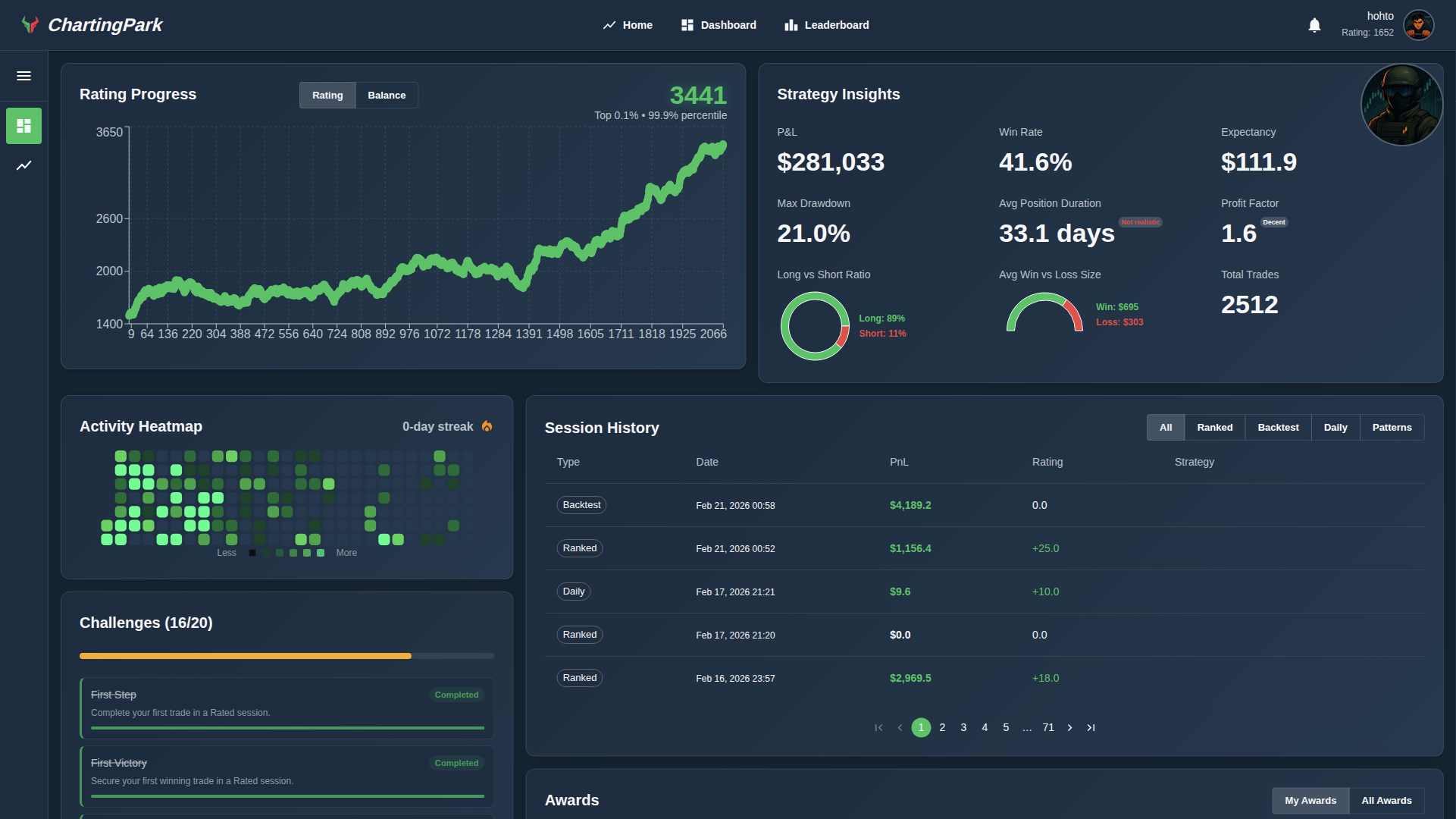Click the Daily session type badge
This screenshot has height=819, width=1456.
574,591
